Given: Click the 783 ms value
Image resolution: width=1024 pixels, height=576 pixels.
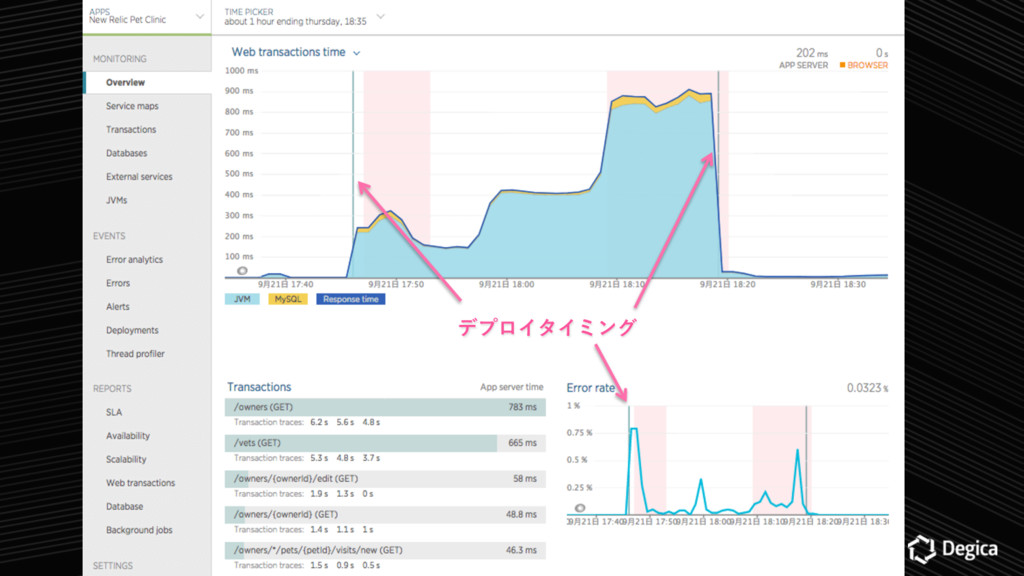Looking at the screenshot, I should click(x=522, y=407).
